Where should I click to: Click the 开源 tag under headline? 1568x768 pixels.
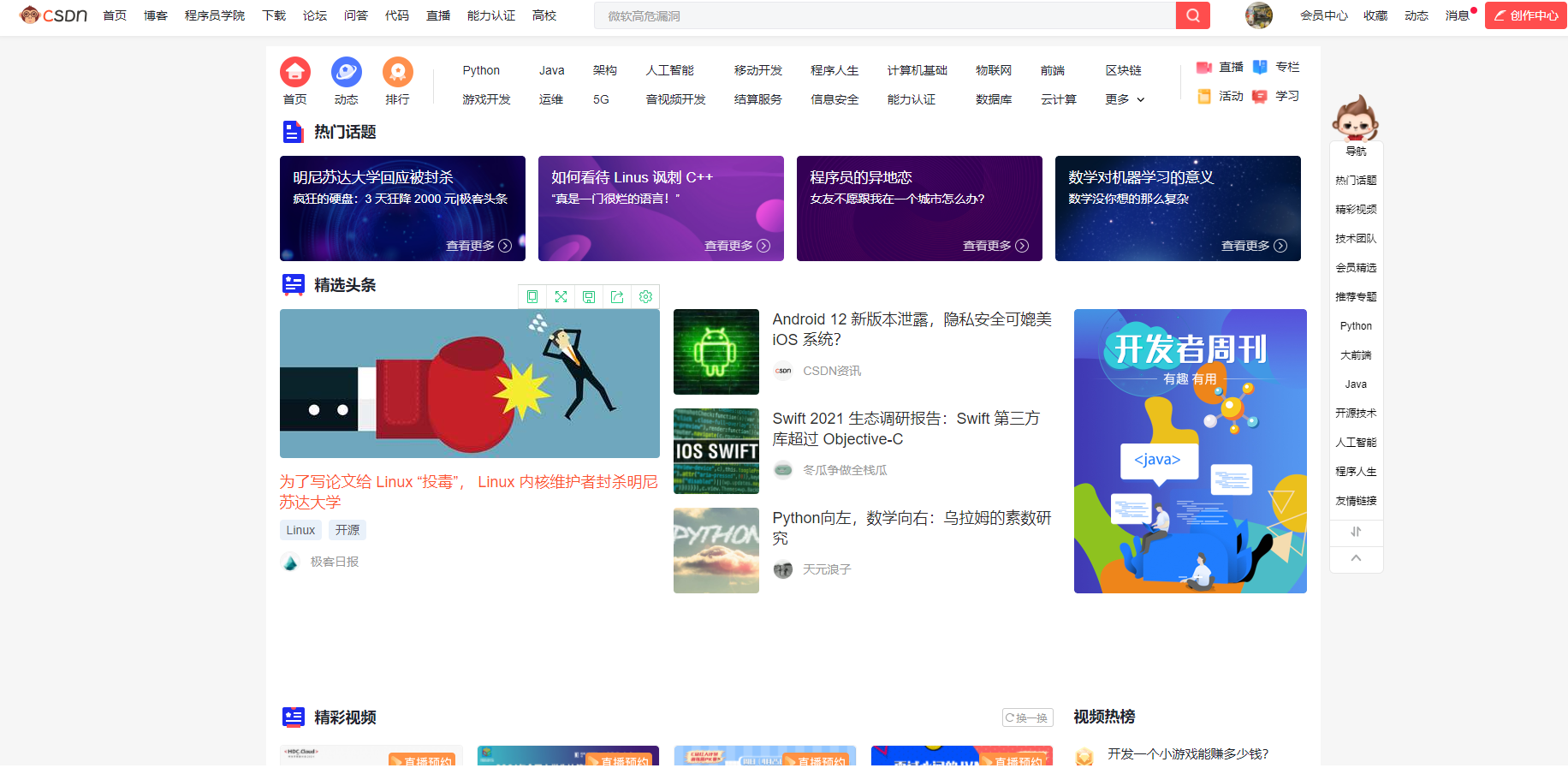click(x=347, y=530)
